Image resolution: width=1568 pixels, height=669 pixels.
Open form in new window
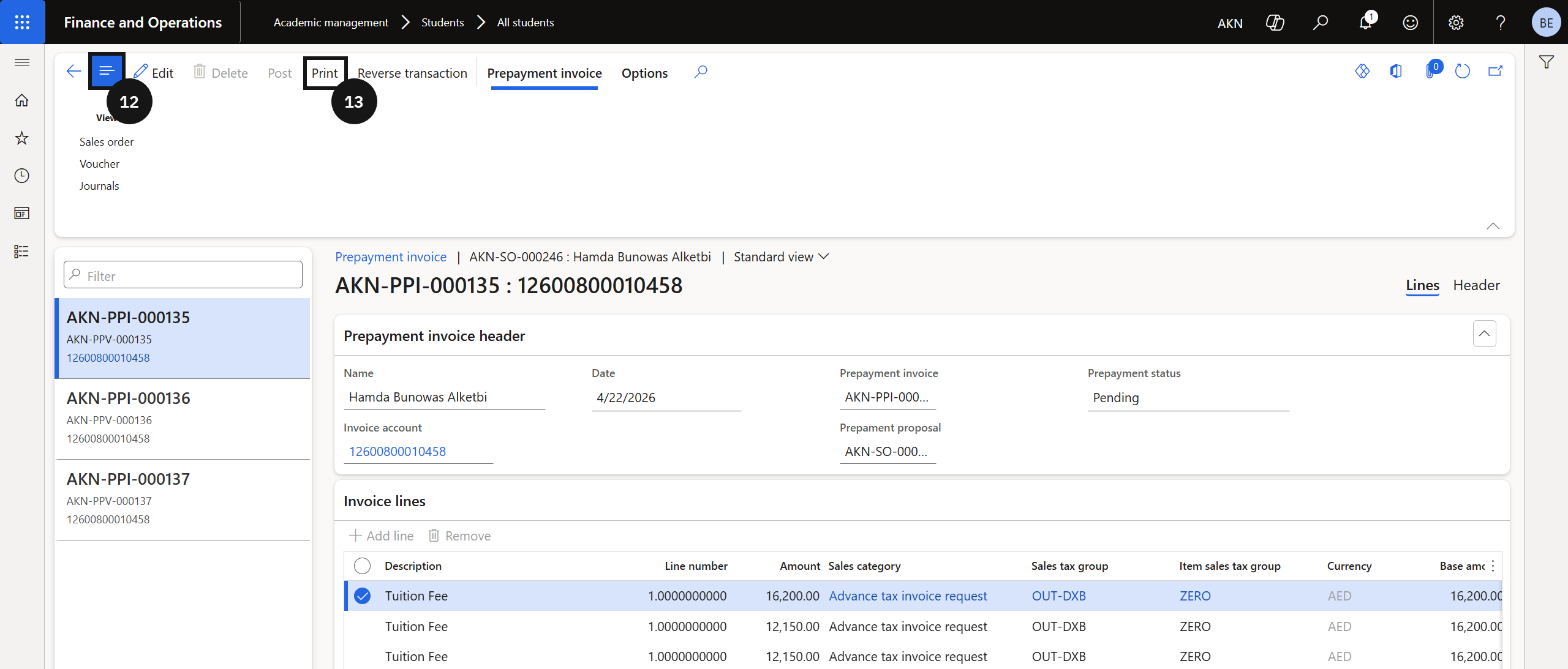[x=1495, y=72]
